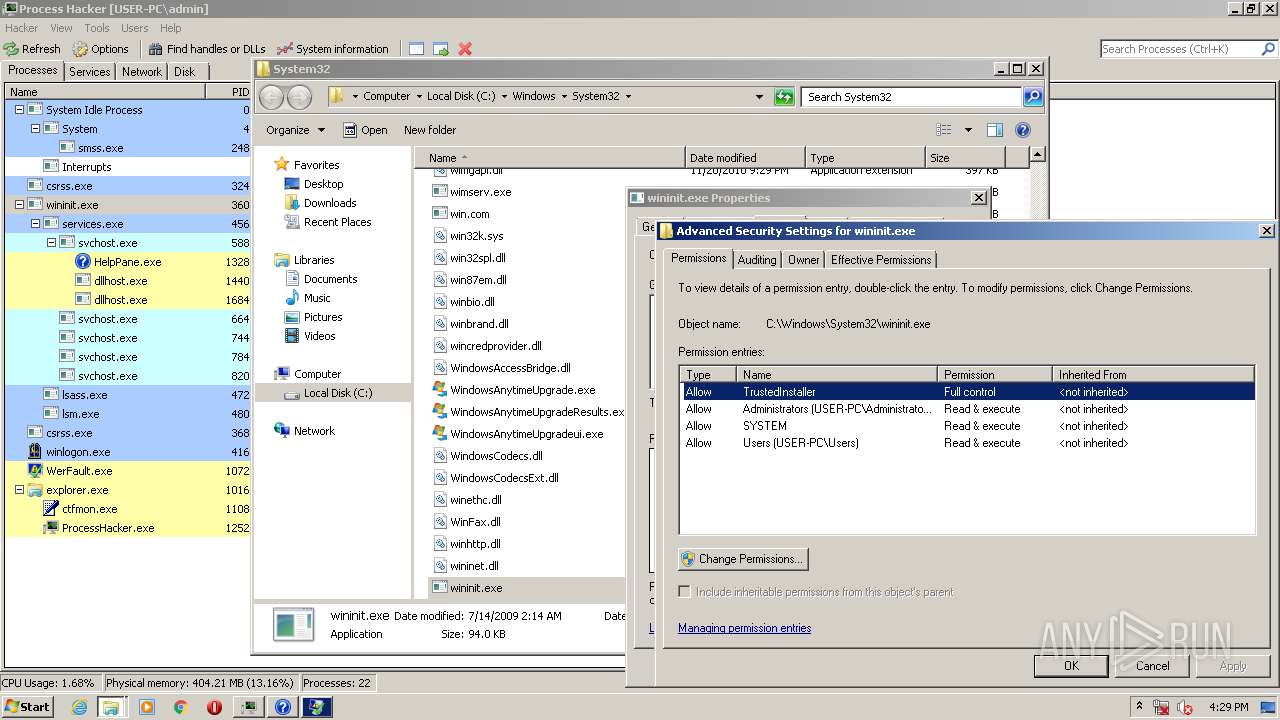This screenshot has width=1280, height=720.
Task: Select WindowsAnytimeUpgrade.exe file icon
Action: 440,390
